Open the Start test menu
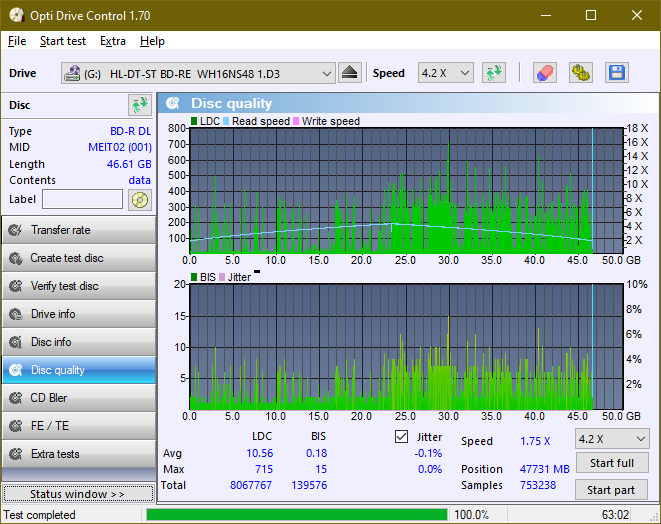This screenshot has width=661, height=524. point(62,41)
